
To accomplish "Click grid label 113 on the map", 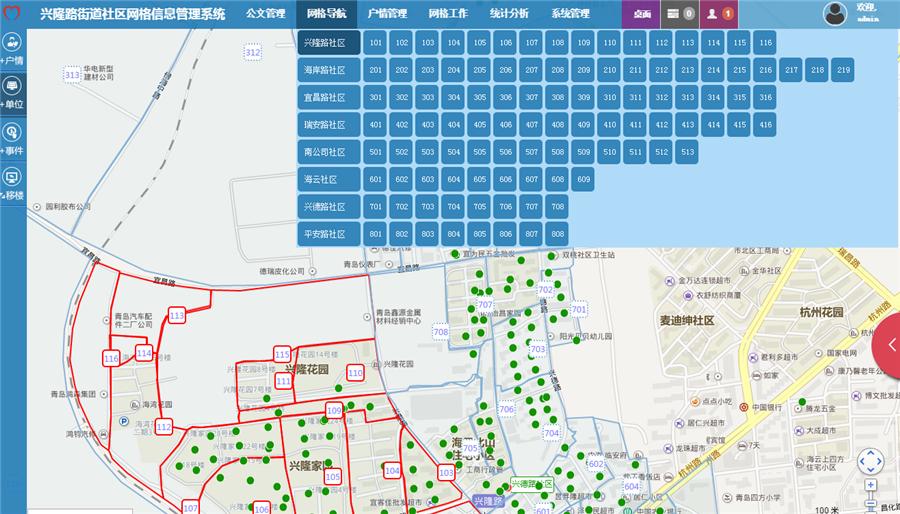I will (x=177, y=316).
